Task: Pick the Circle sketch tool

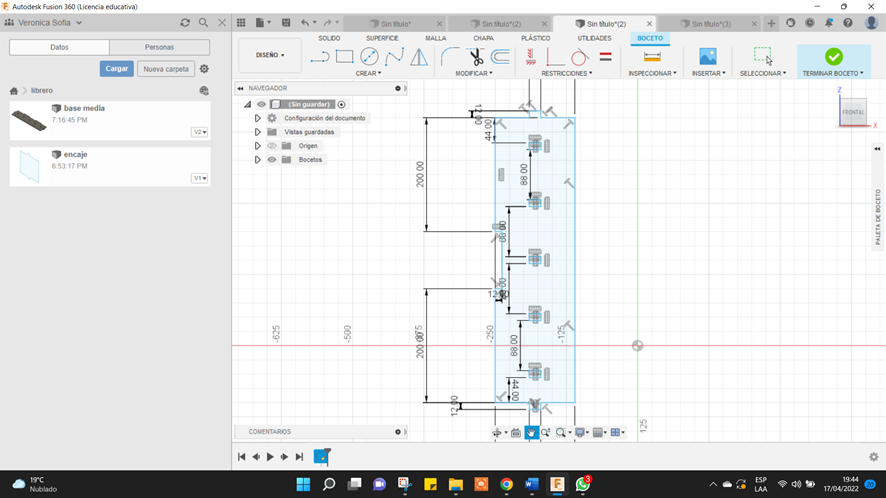Action: coord(369,57)
